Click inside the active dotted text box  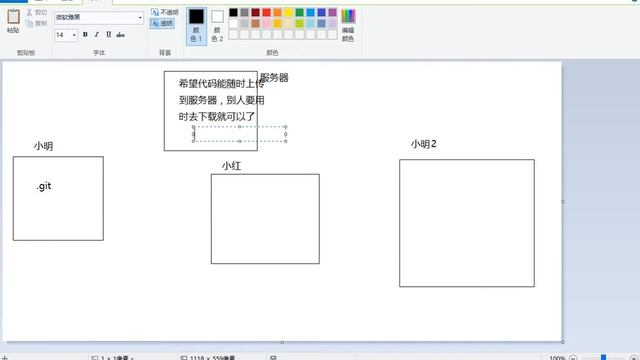(240, 134)
